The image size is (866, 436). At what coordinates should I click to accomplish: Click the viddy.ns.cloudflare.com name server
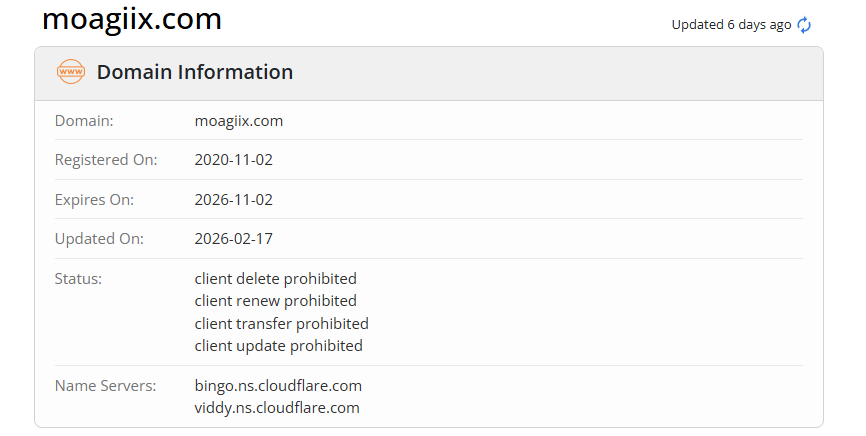point(277,408)
